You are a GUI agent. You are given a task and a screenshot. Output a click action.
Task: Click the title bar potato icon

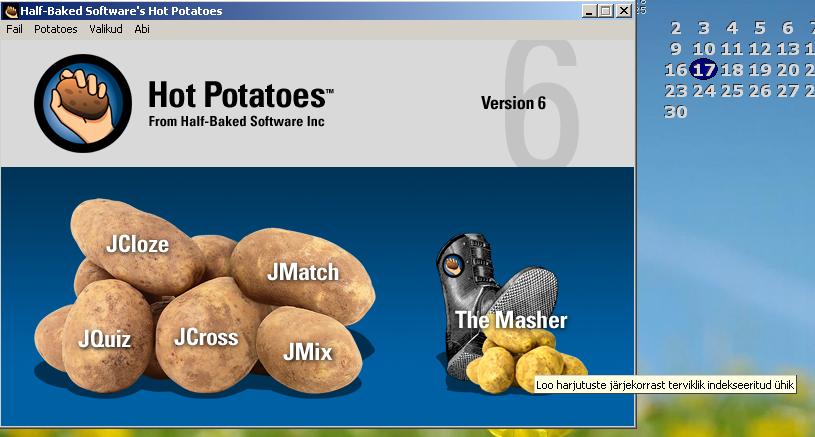[10, 11]
